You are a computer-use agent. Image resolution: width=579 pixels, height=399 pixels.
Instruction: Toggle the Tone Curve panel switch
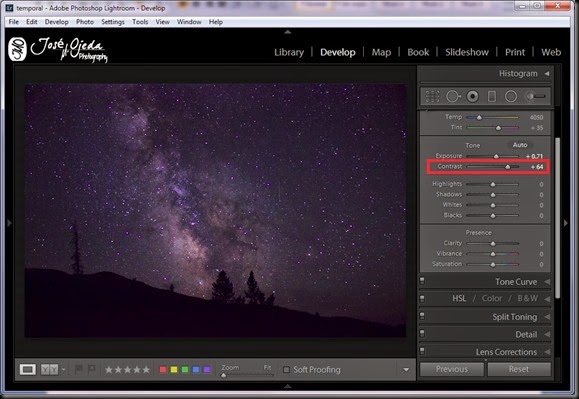(422, 281)
